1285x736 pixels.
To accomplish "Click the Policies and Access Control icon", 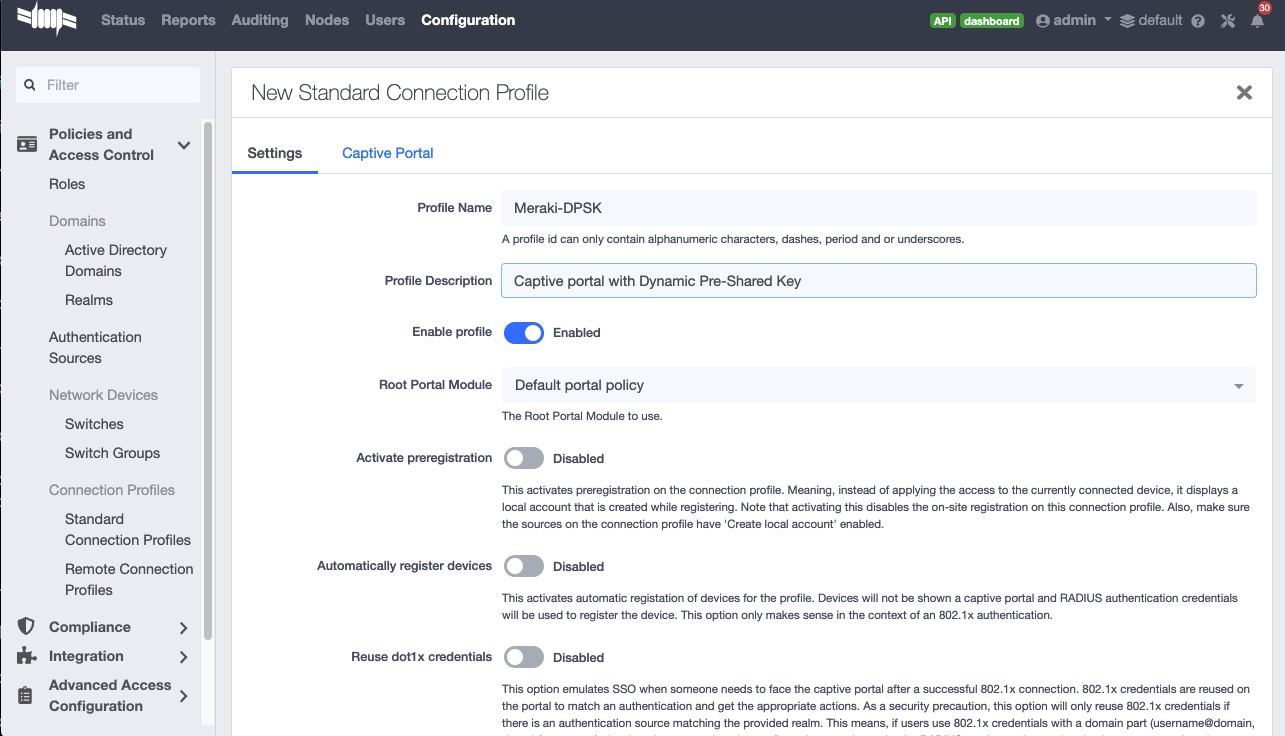I will tap(27, 145).
